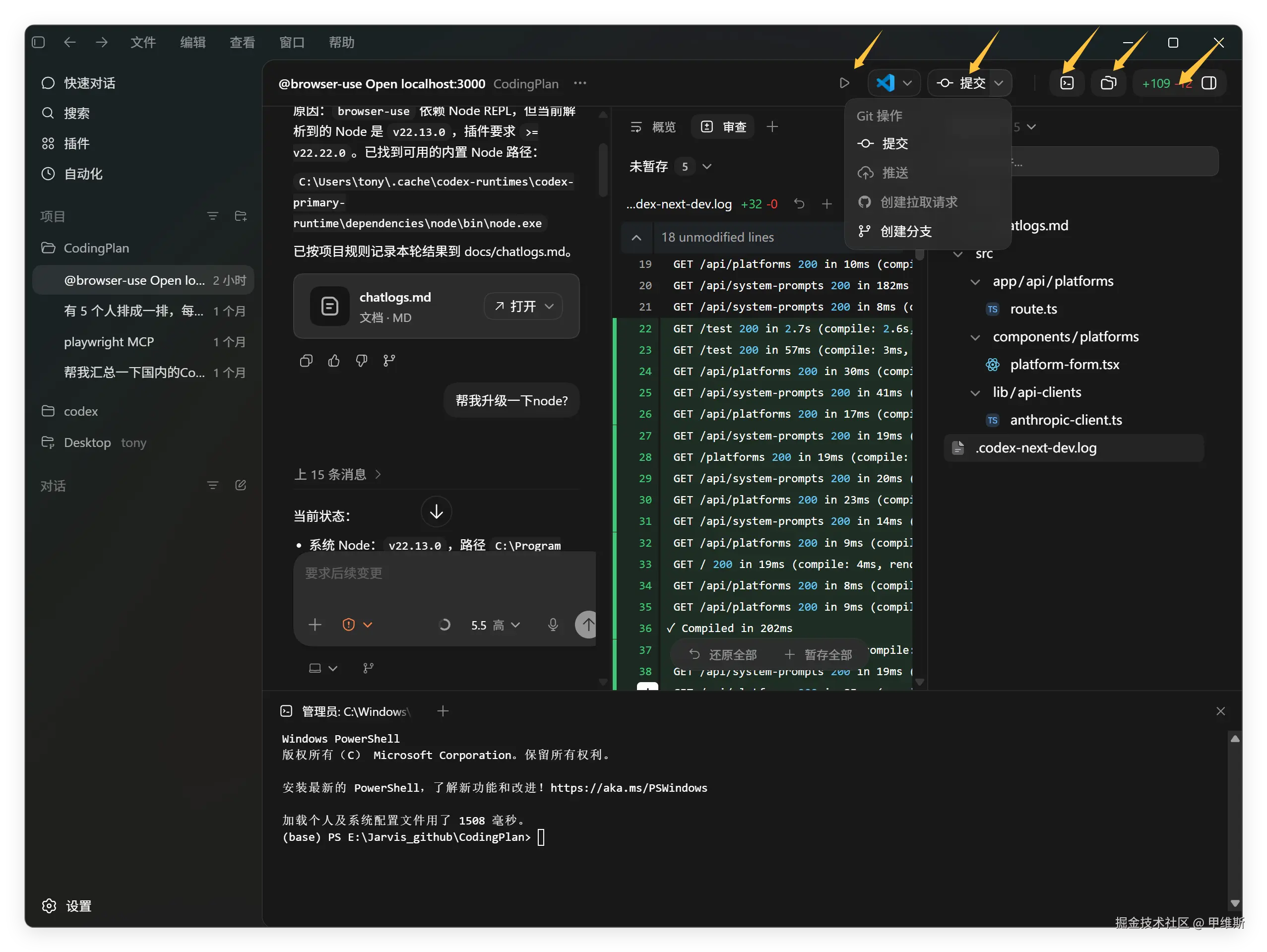Add a new terminal tab
Screen dimensions: 1267x952
[x=442, y=711]
